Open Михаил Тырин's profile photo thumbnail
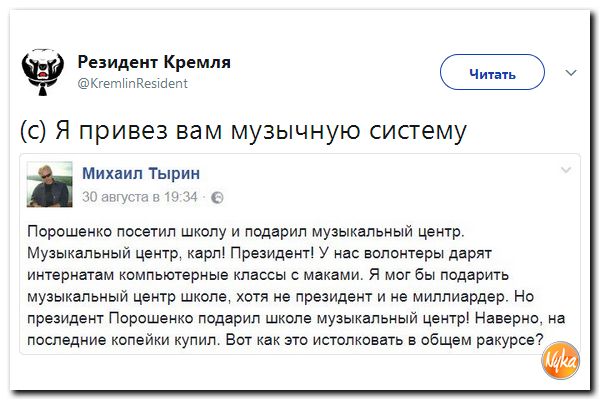The image size is (601, 401). pyautogui.click(x=49, y=184)
